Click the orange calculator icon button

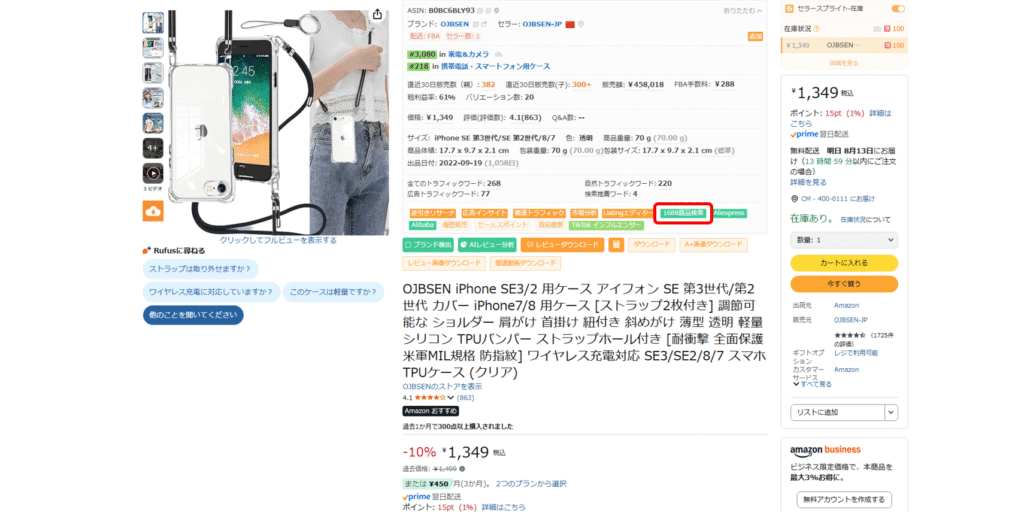615,245
